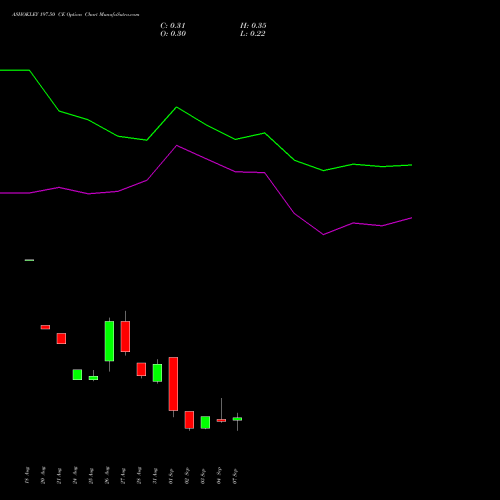
Task: Select the green 03 Sep candlestick
Action: pos(205,422)
